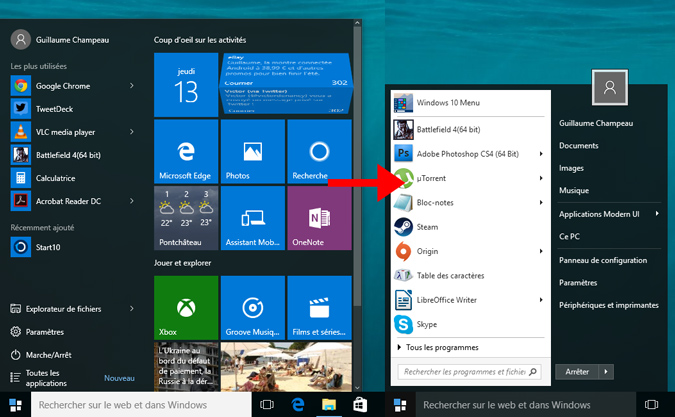Screen dimensions: 675x417
Task: Open the Xbox green tile
Action: pyautogui.click(x=185, y=308)
